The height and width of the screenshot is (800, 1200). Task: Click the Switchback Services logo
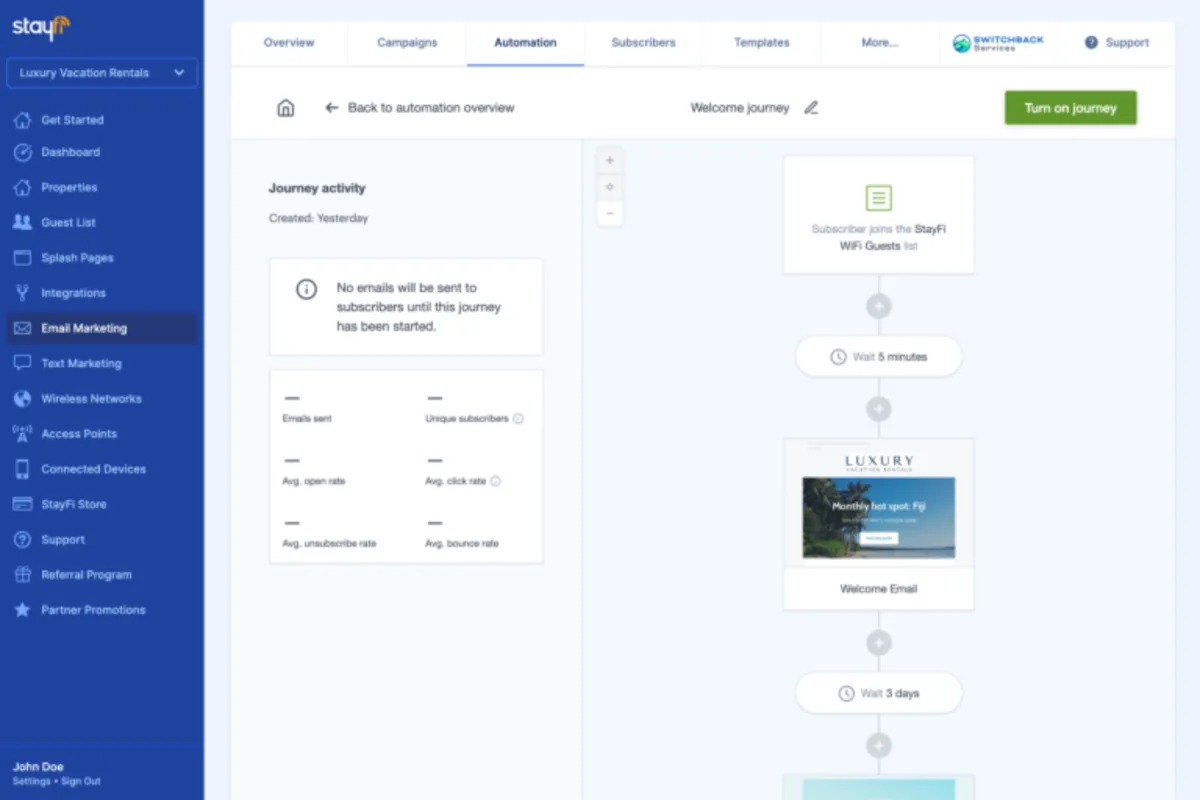click(x=997, y=43)
